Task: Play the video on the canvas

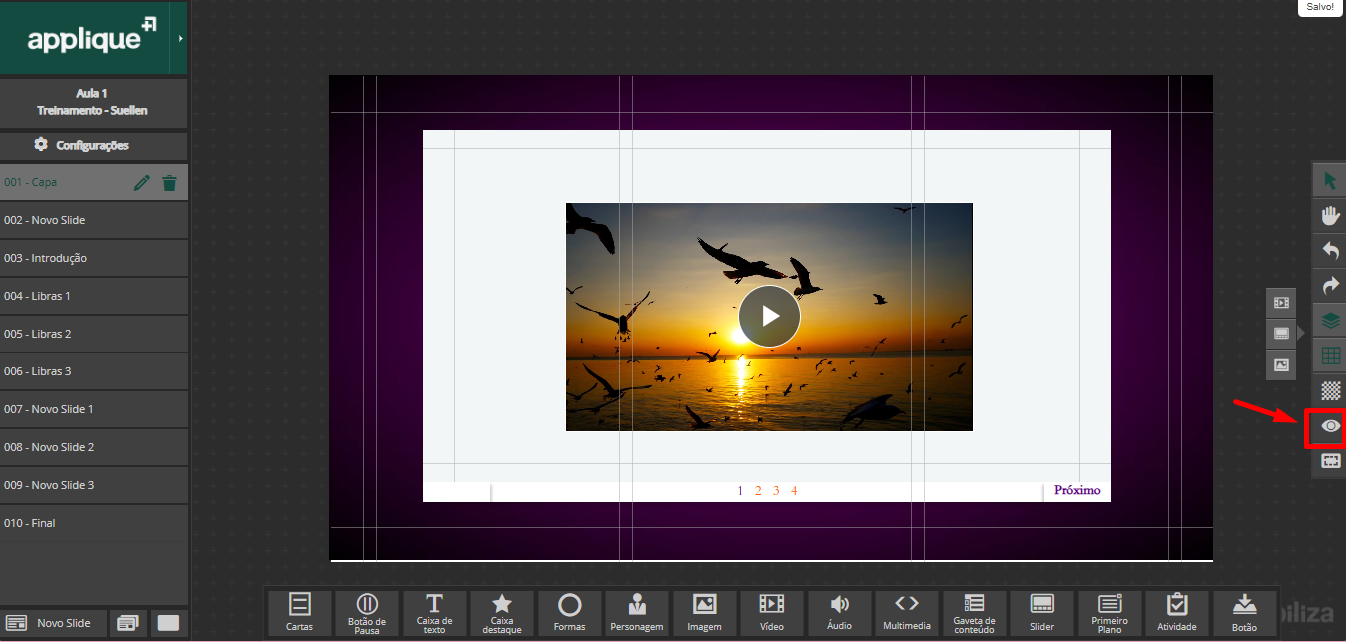Action: coord(769,316)
